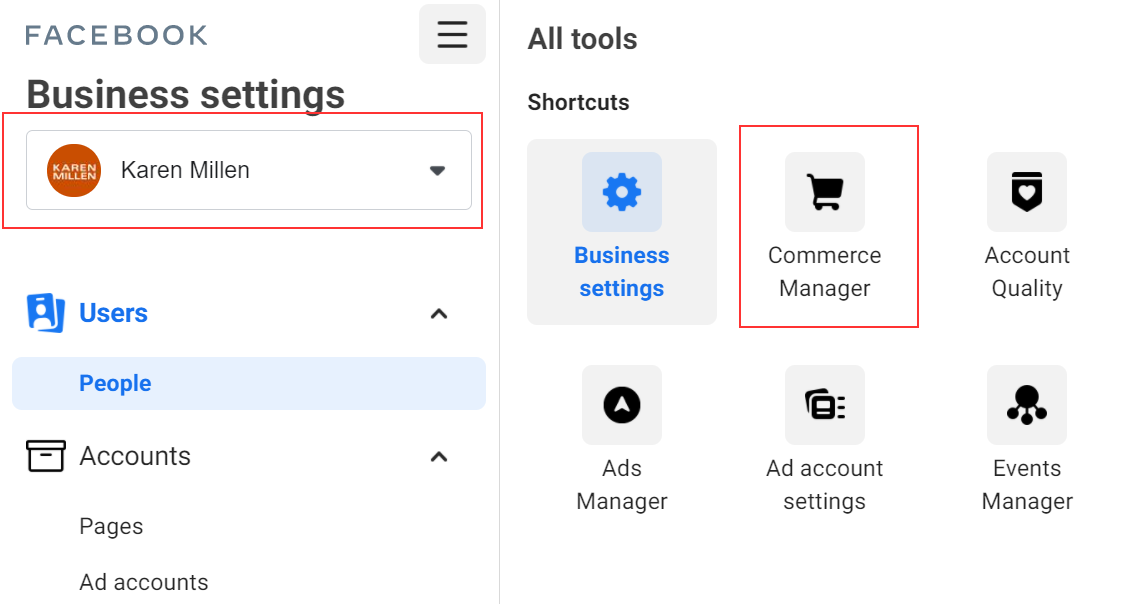Select the Account Quality shield icon
Image resolution: width=1146 pixels, height=604 pixels.
pyautogui.click(x=1026, y=192)
